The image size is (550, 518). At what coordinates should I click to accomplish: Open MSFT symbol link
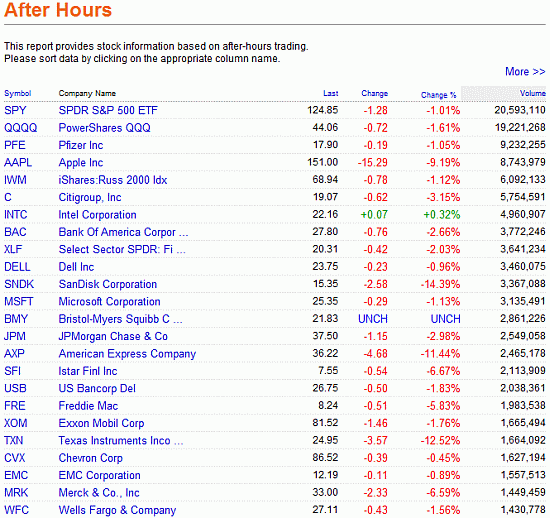pos(19,301)
